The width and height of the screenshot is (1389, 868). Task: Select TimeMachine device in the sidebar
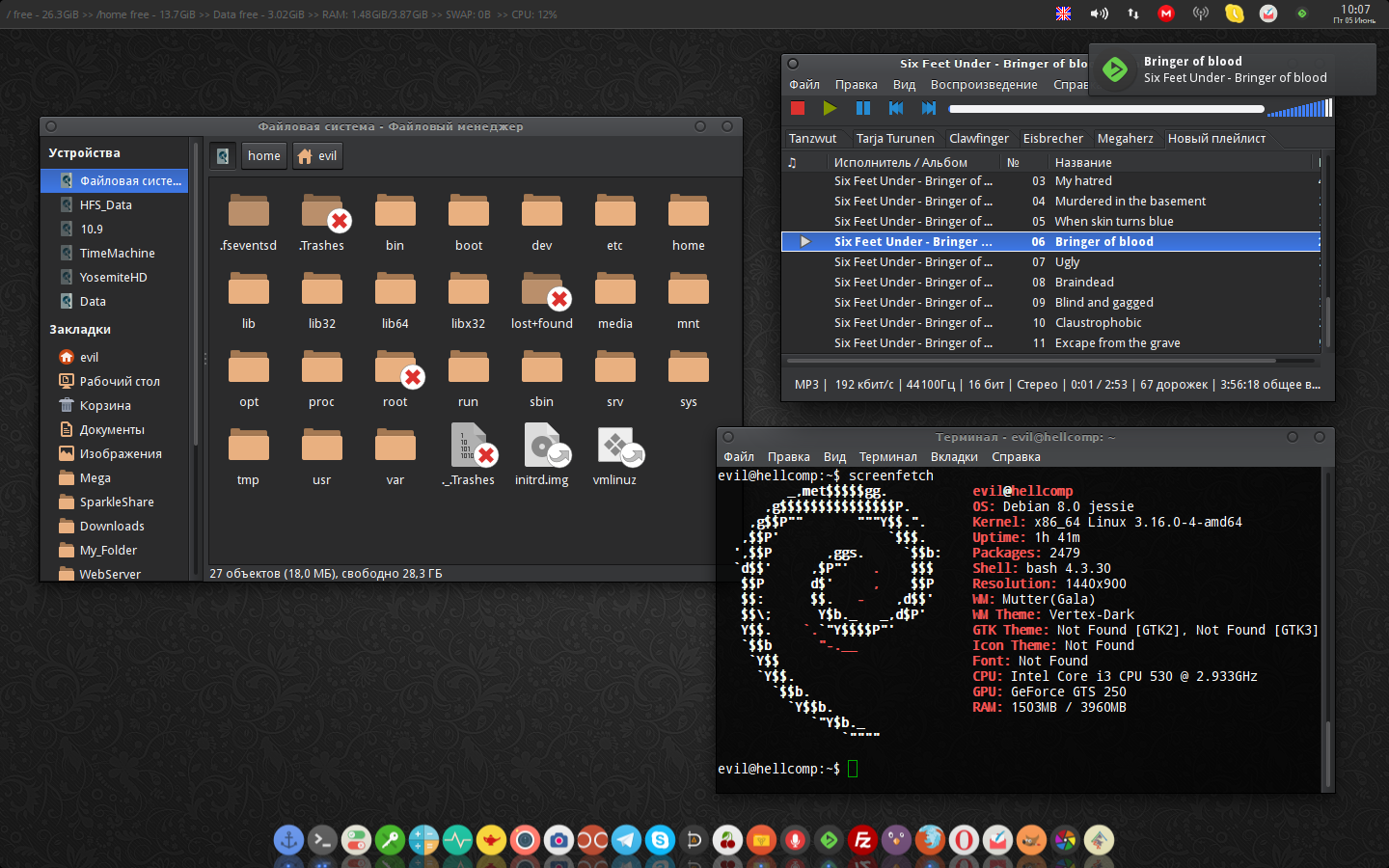pyautogui.click(x=114, y=254)
